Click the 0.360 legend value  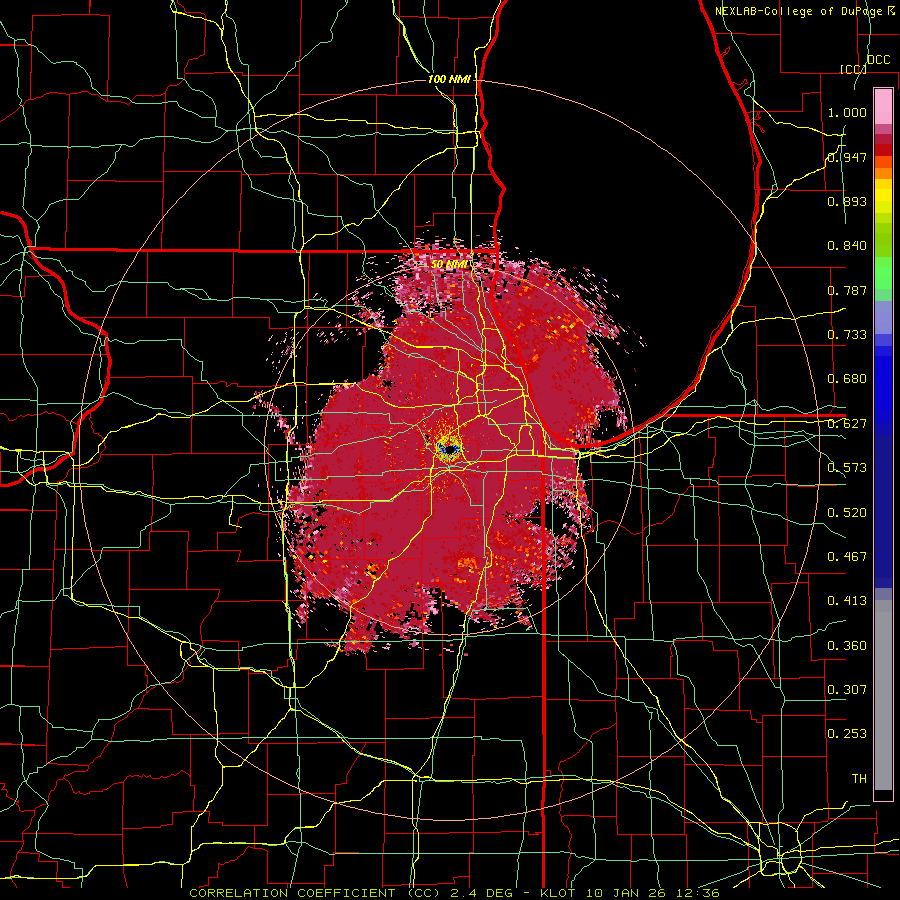pos(847,646)
